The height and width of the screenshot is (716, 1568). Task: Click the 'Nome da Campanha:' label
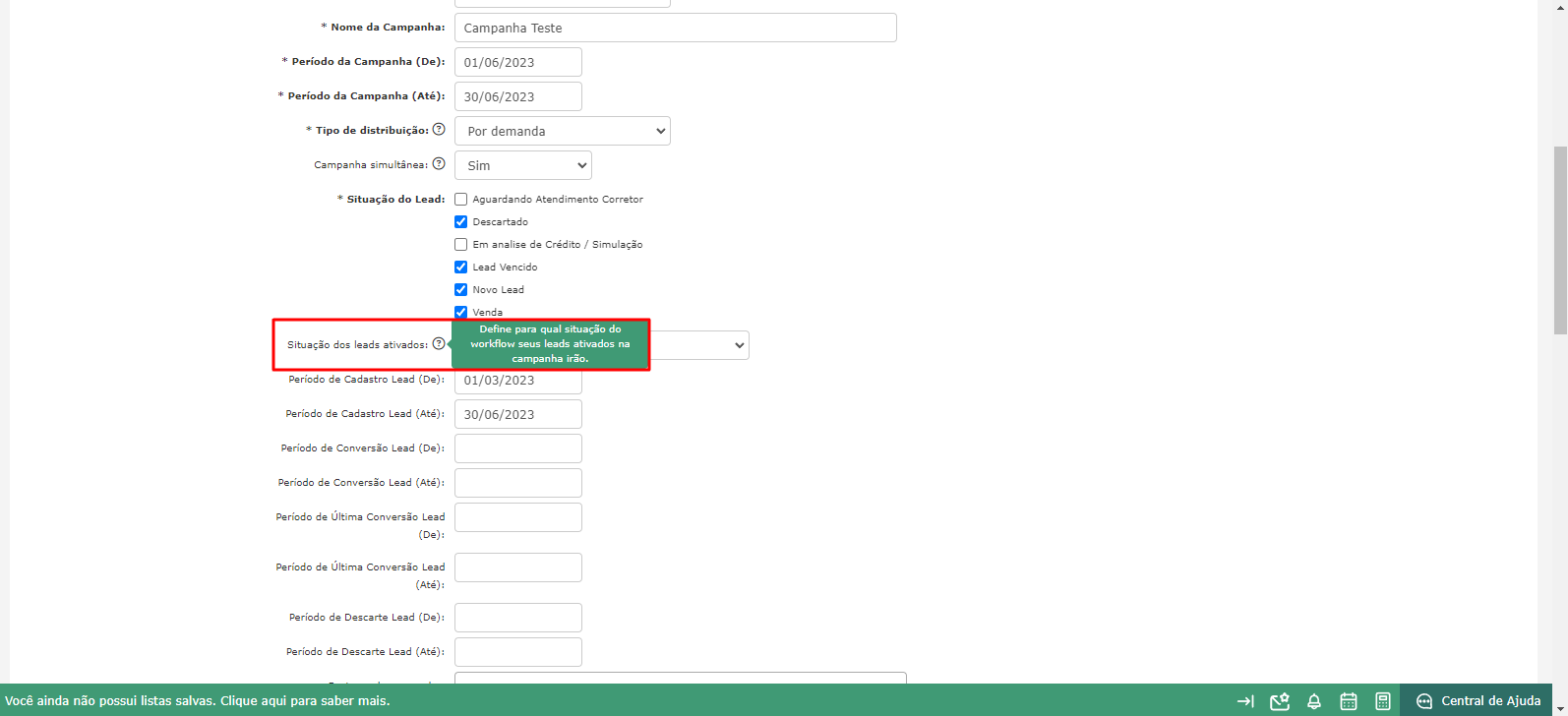click(x=388, y=27)
